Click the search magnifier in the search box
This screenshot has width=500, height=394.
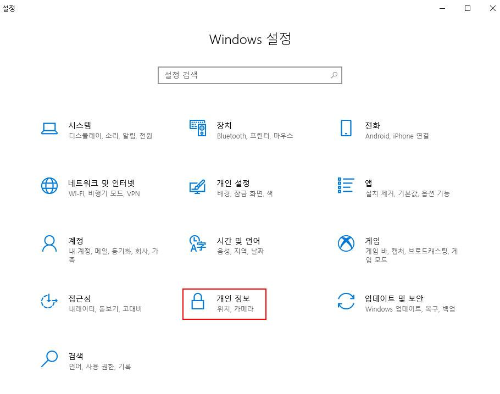tap(334, 75)
